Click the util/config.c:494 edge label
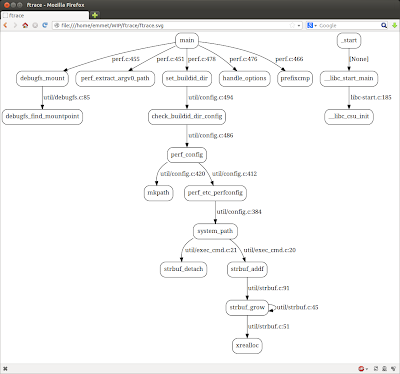The image size is (400, 374). click(x=211, y=98)
